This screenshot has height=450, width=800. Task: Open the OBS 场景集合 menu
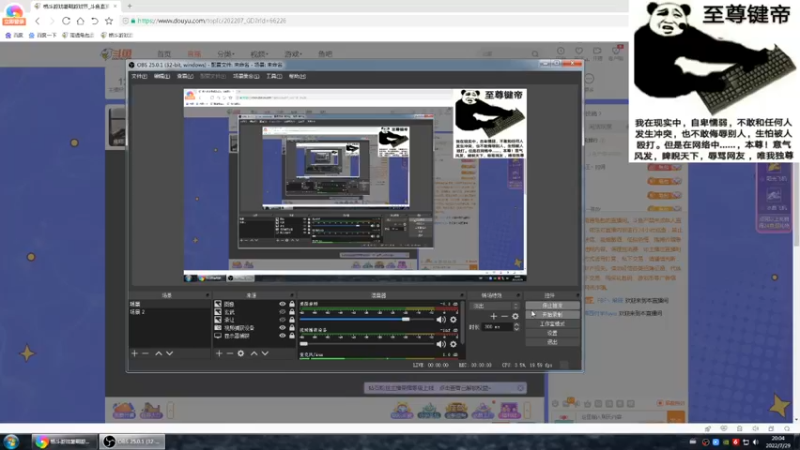(x=246, y=76)
